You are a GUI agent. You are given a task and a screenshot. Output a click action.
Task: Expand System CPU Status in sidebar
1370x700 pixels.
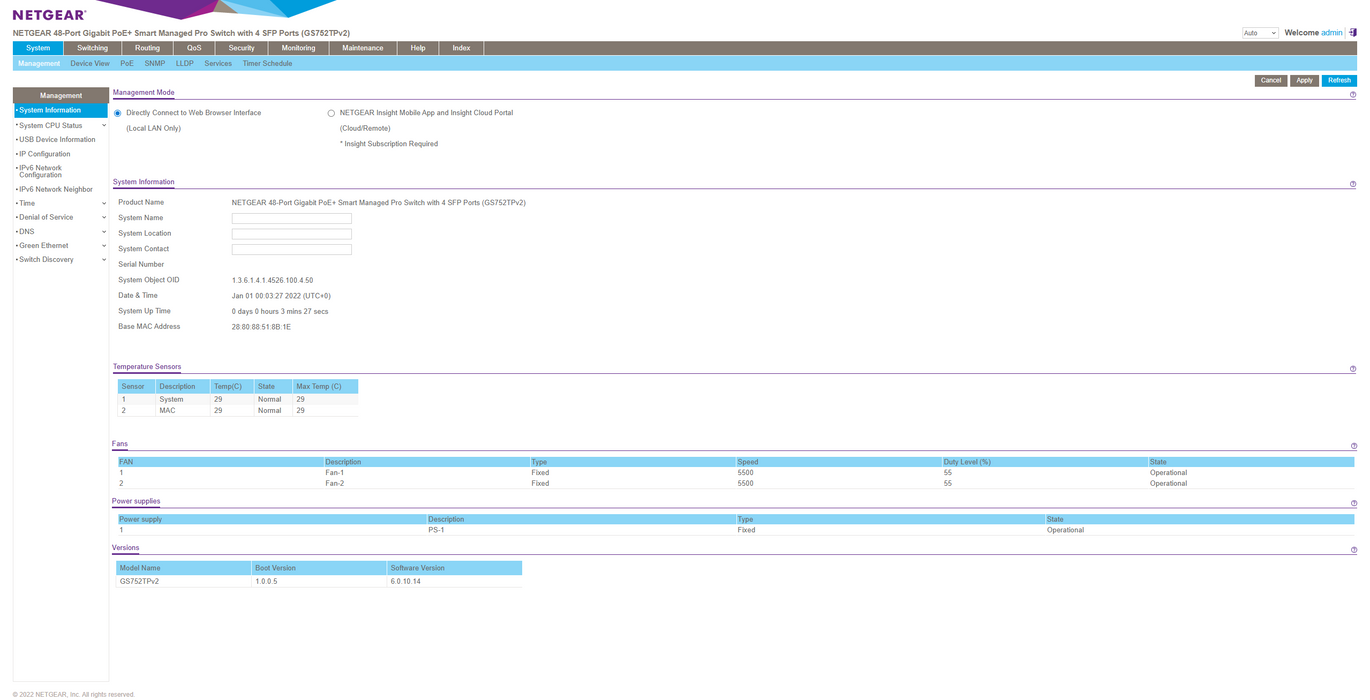(60, 126)
